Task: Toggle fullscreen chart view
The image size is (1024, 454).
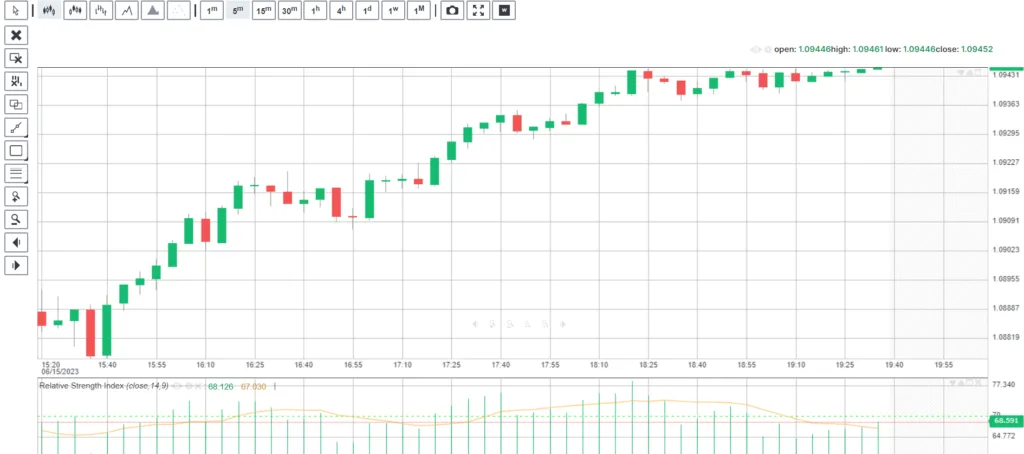Action: (478, 10)
